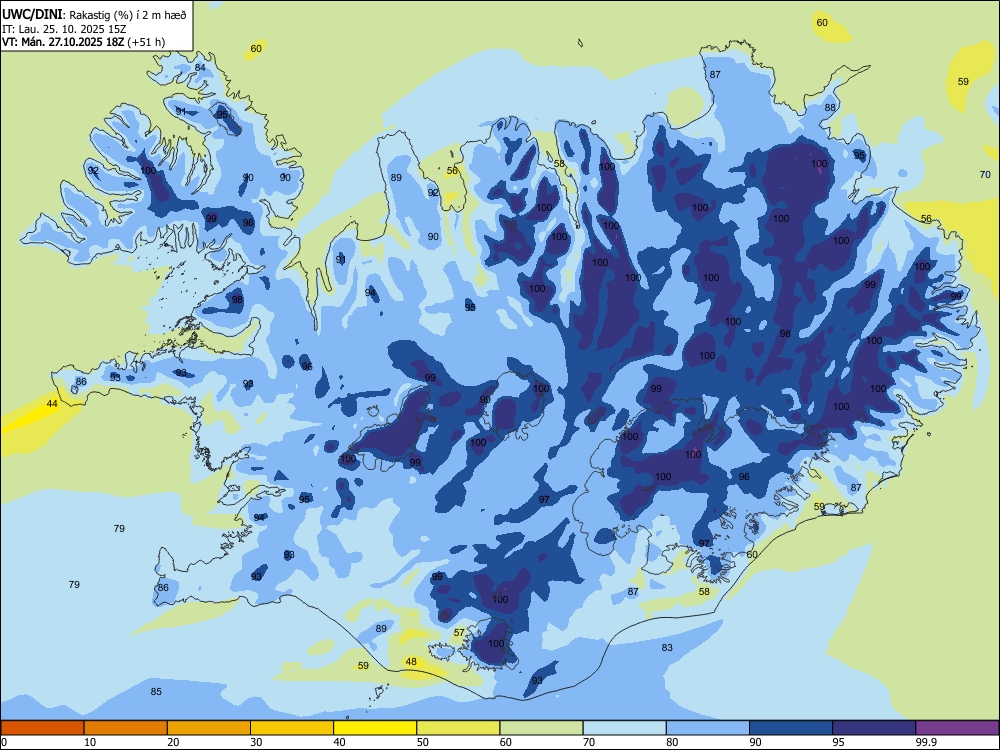
Task: Select the orange 10–20 legend color segment
Action: click(x=126, y=728)
